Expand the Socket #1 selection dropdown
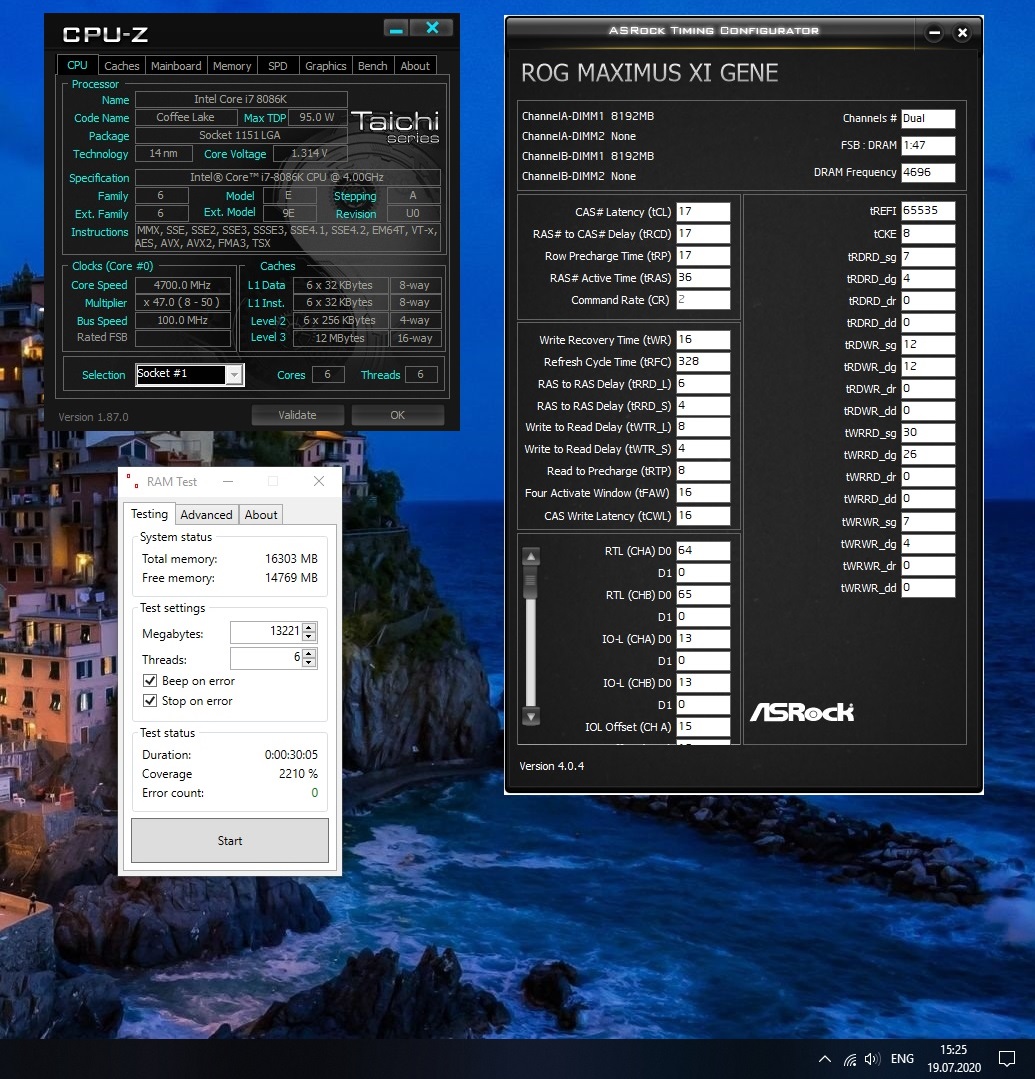 tap(235, 374)
